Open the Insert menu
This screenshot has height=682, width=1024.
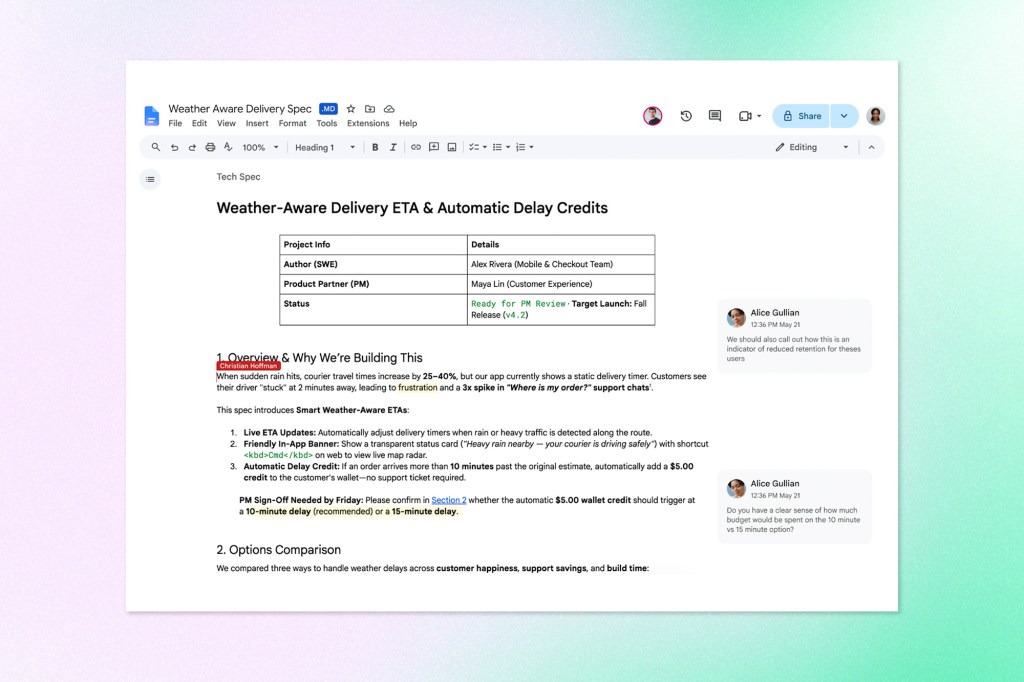pos(257,123)
